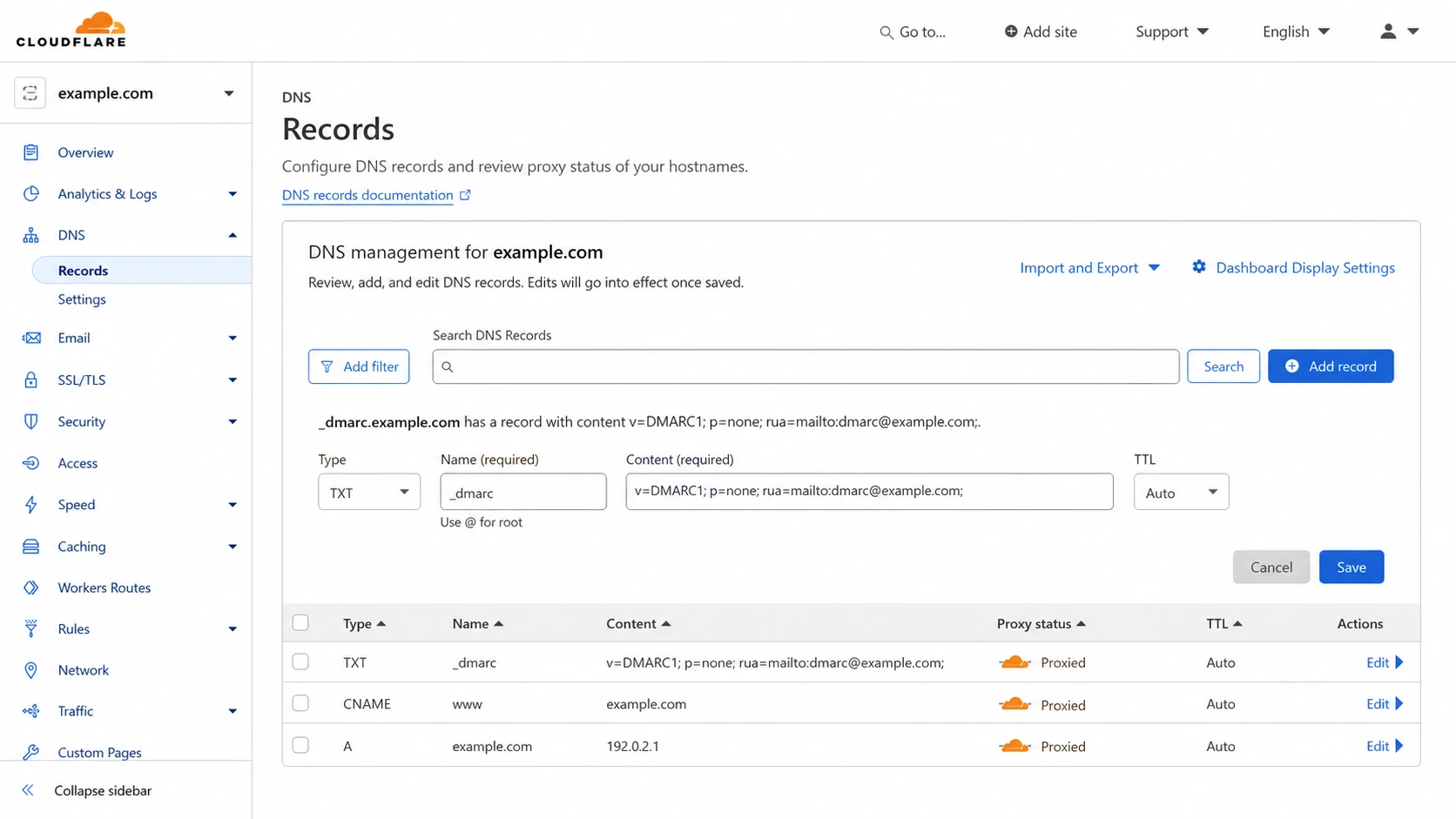The width and height of the screenshot is (1456, 819).
Task: Sort records by Proxy status column
Action: click(x=1041, y=623)
